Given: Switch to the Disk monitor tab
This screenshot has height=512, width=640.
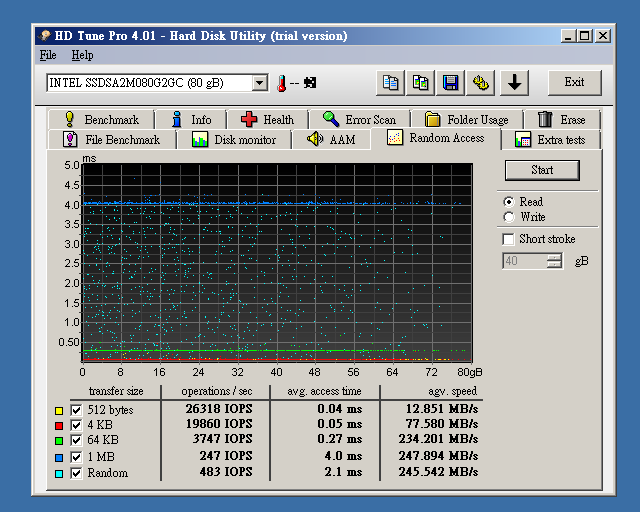Looking at the screenshot, I should [x=233, y=140].
